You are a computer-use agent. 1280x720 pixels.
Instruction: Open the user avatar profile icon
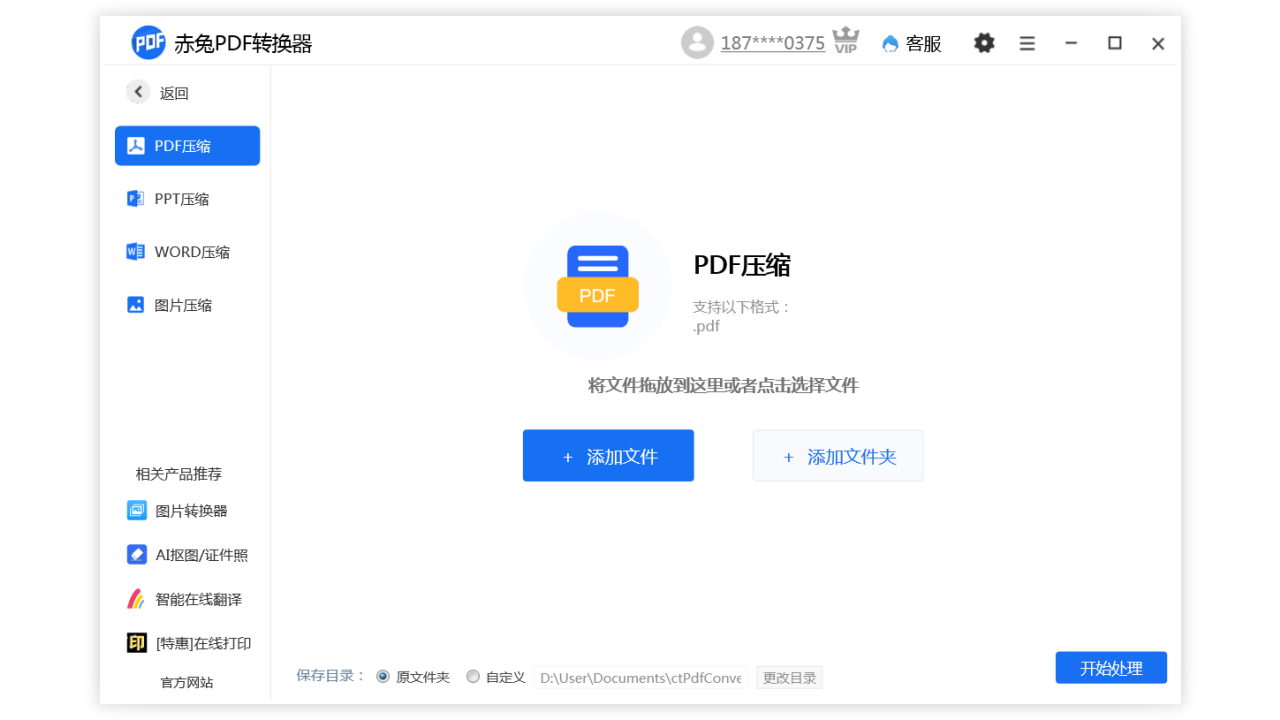tap(697, 43)
